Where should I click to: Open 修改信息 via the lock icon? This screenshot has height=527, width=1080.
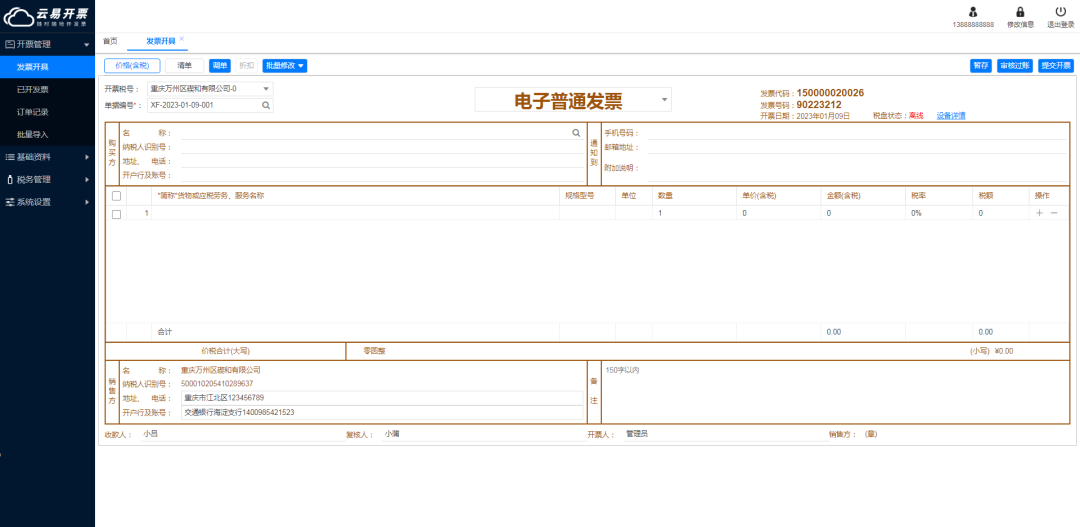[1020, 12]
